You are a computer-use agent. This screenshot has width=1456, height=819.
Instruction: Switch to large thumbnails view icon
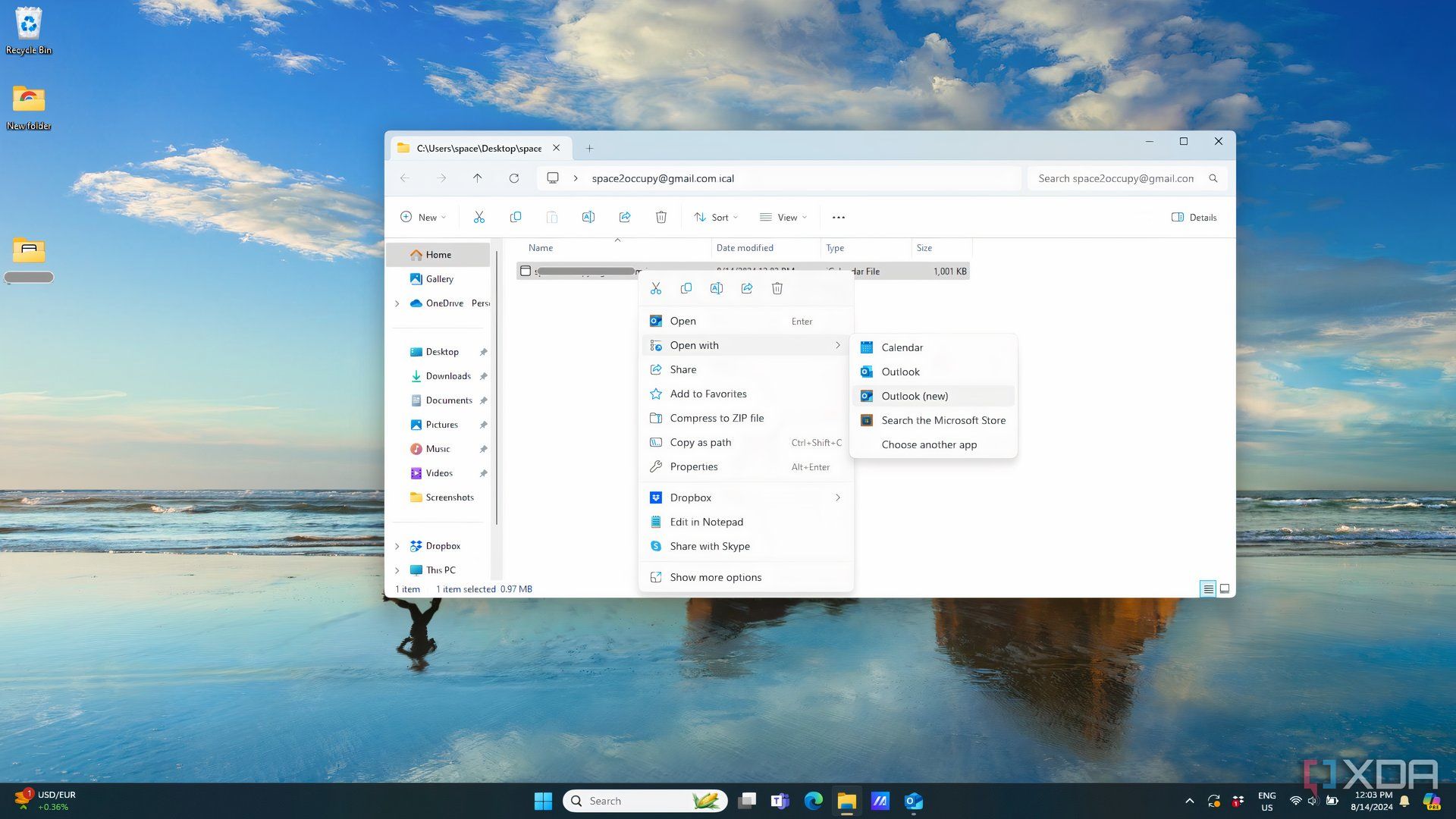coord(1225,588)
